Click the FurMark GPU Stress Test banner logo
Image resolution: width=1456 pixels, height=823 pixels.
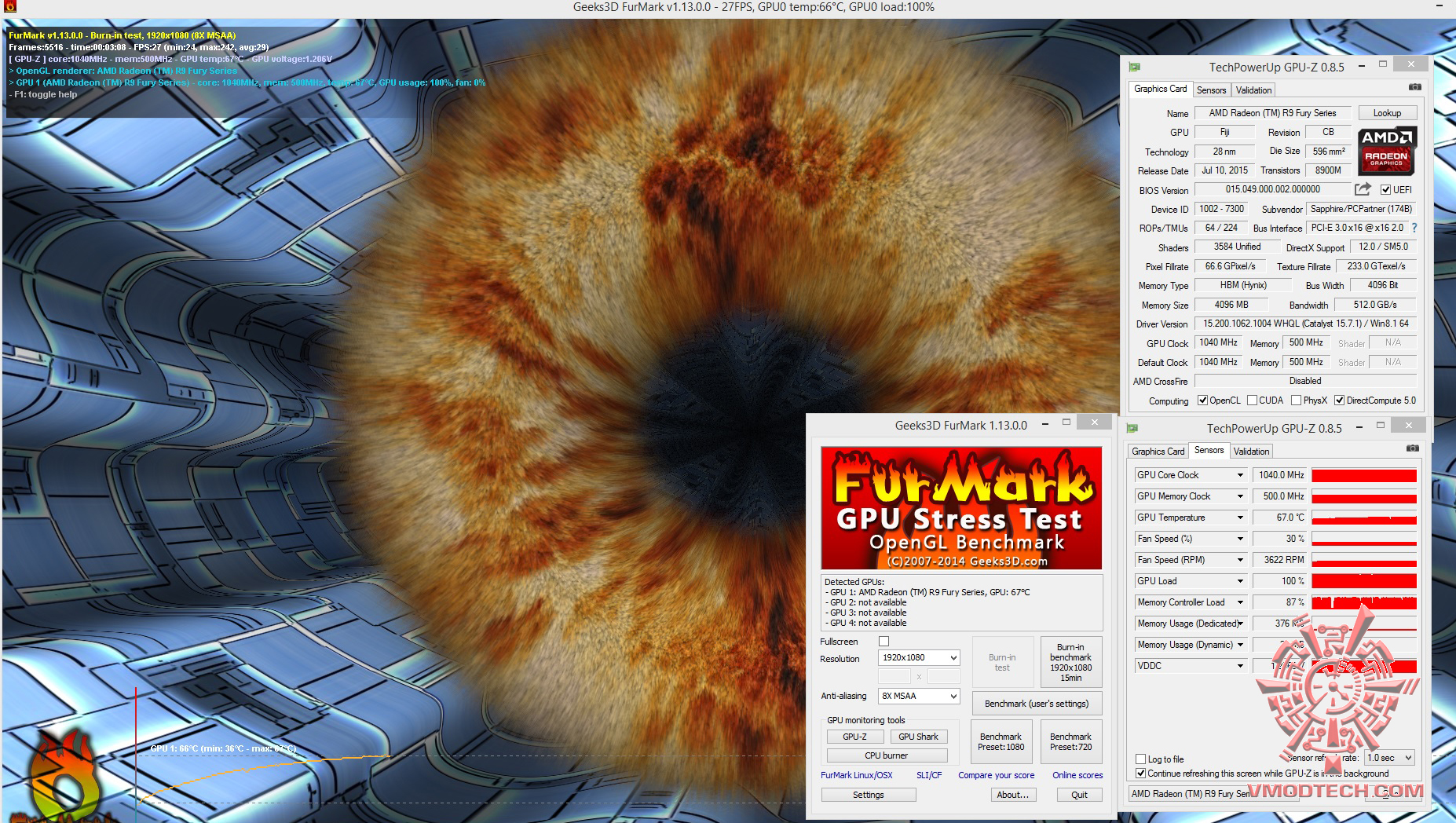(x=961, y=508)
